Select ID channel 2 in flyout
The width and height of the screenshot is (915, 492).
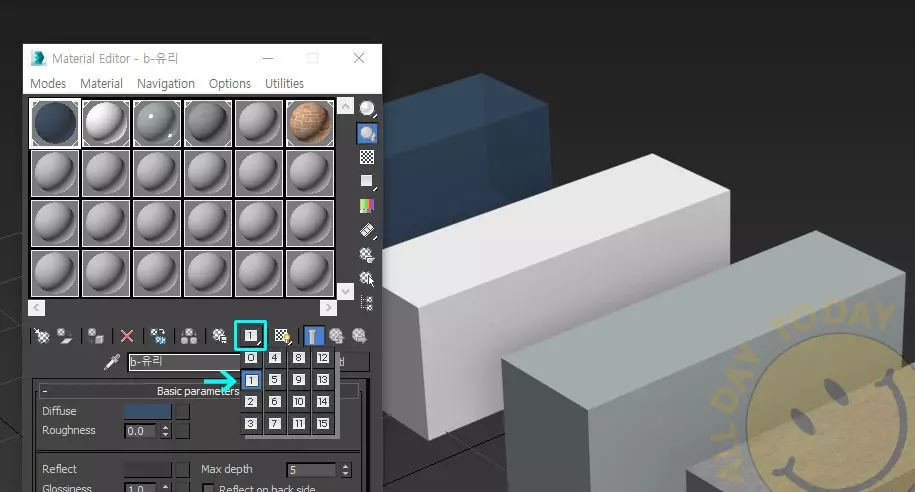coord(251,402)
